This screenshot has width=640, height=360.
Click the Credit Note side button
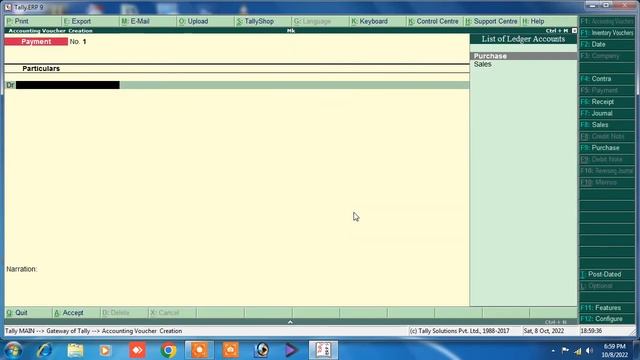[x=607, y=136]
